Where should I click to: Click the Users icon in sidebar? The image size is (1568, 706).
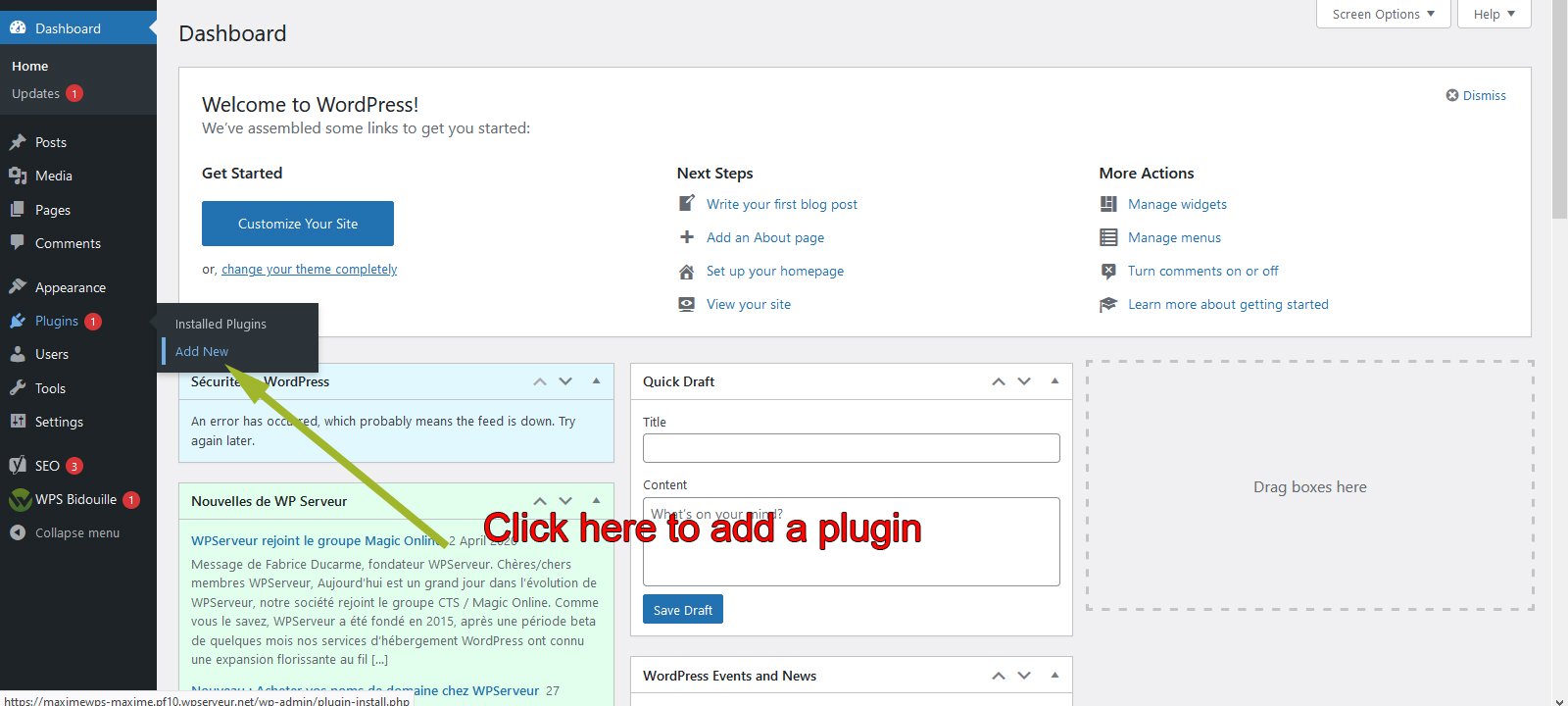pyautogui.click(x=18, y=354)
